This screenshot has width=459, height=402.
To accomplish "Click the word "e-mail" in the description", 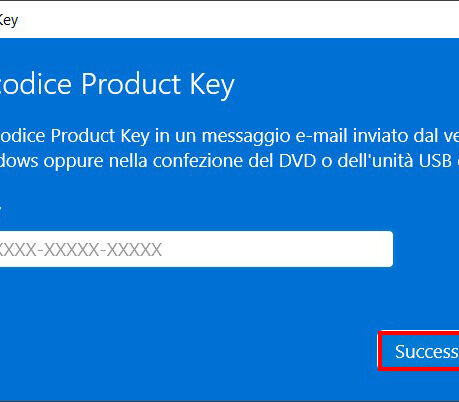I will tap(321, 136).
